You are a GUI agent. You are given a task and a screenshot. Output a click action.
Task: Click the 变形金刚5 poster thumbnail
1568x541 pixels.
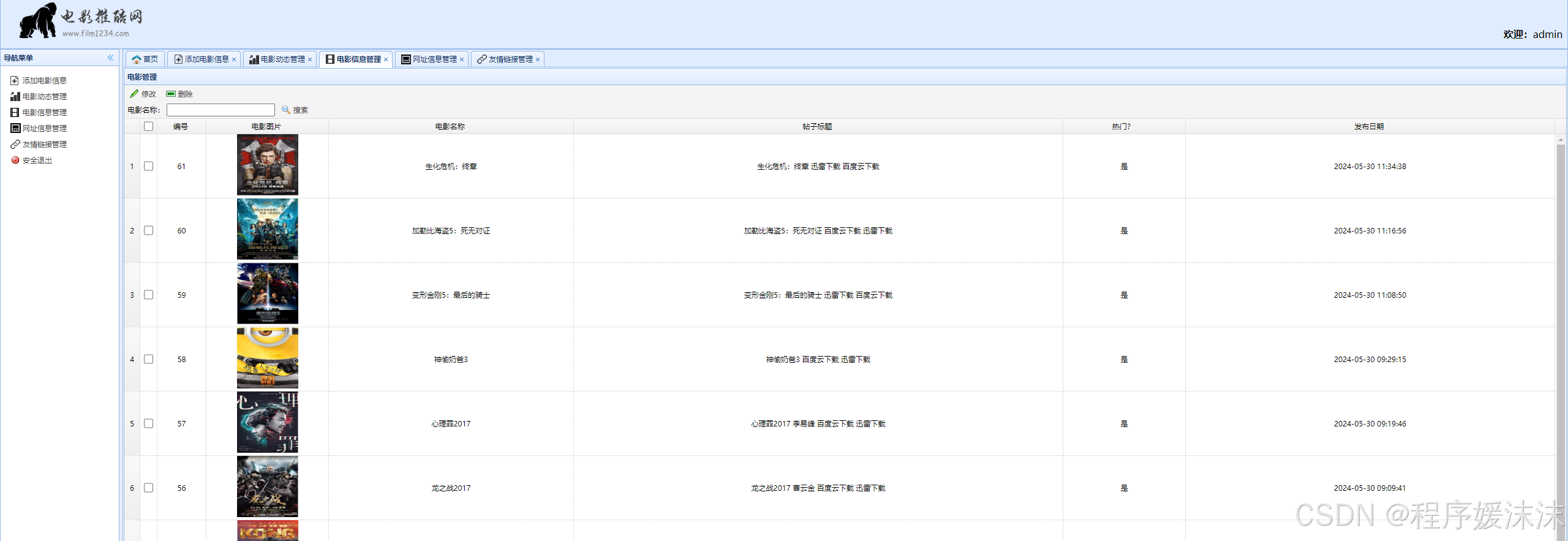(x=268, y=293)
